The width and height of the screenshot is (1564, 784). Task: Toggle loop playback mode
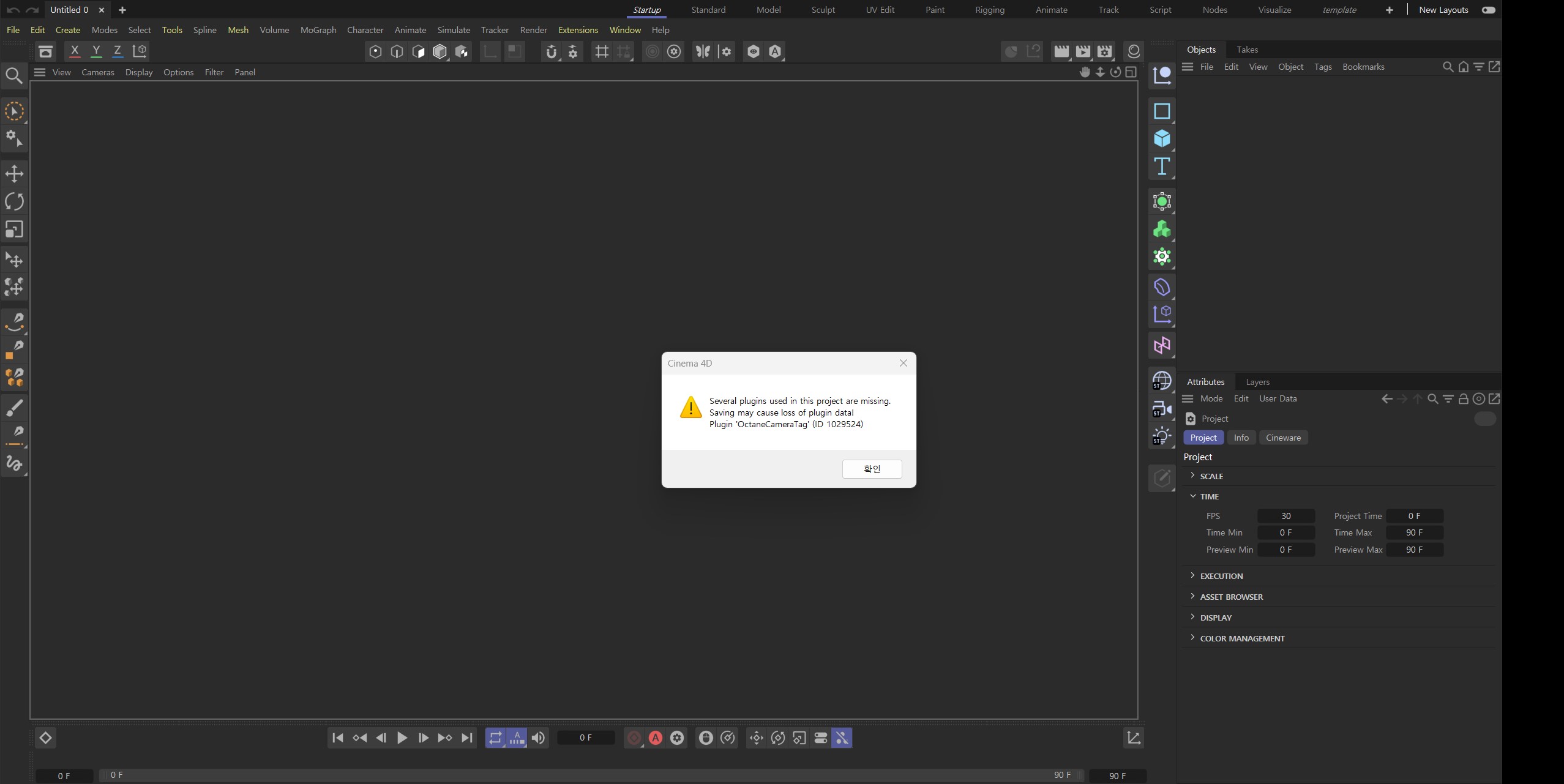495,737
